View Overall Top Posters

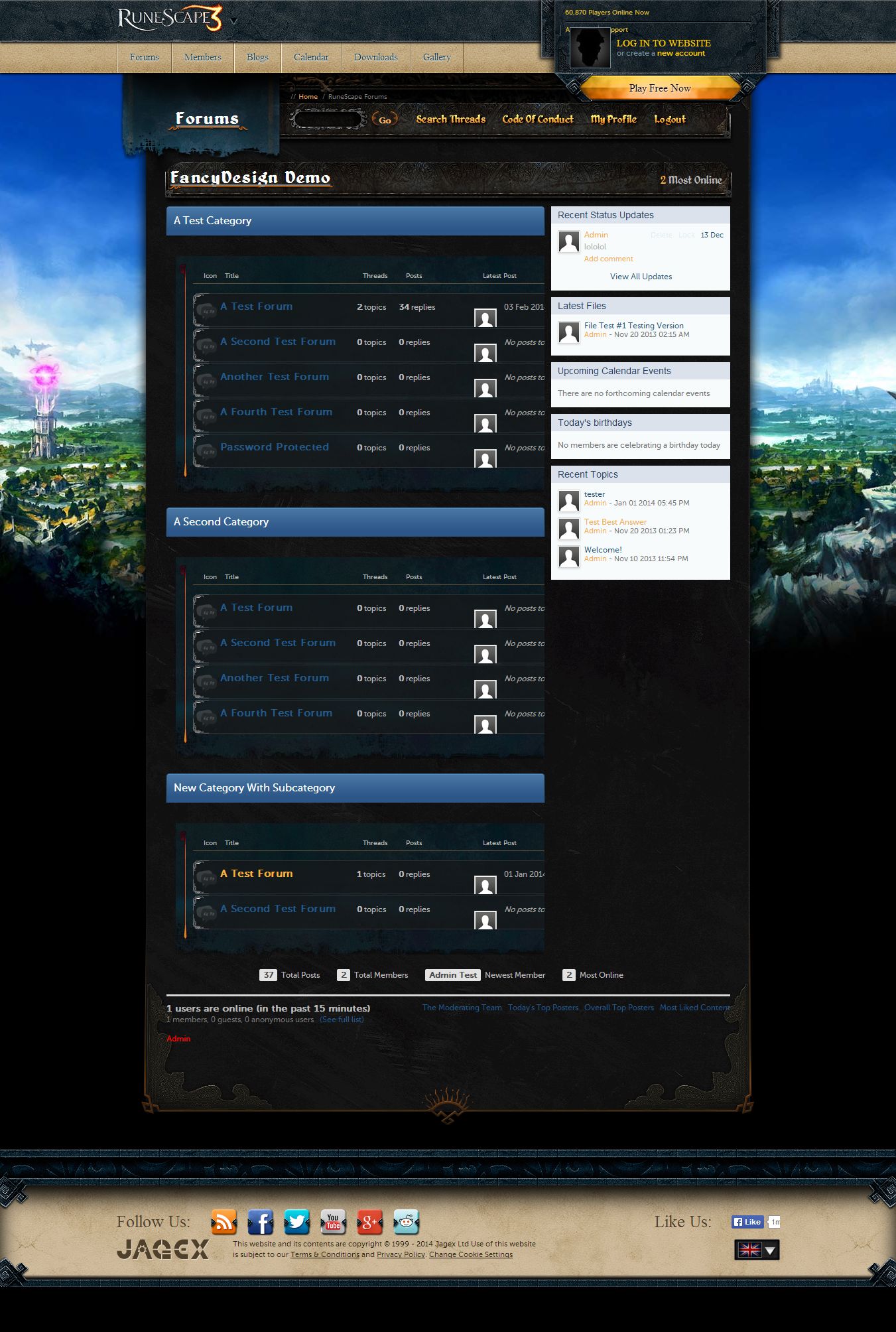tap(619, 1008)
